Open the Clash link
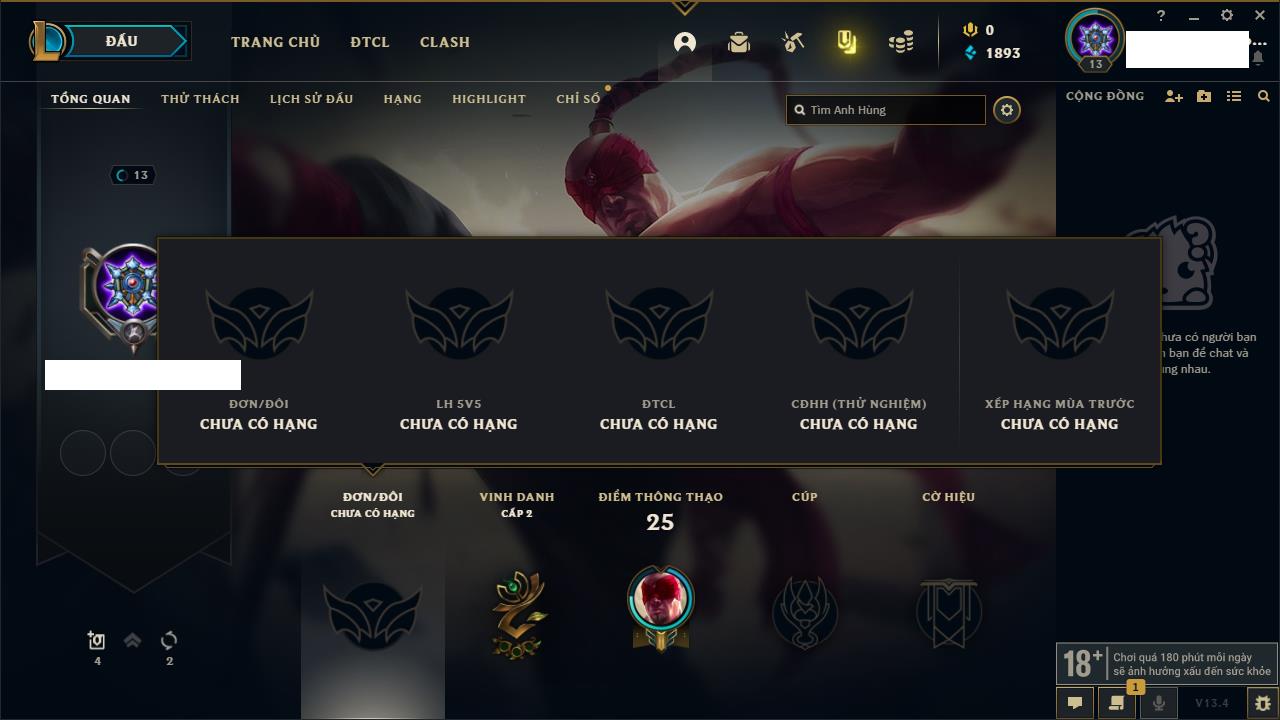 [445, 42]
